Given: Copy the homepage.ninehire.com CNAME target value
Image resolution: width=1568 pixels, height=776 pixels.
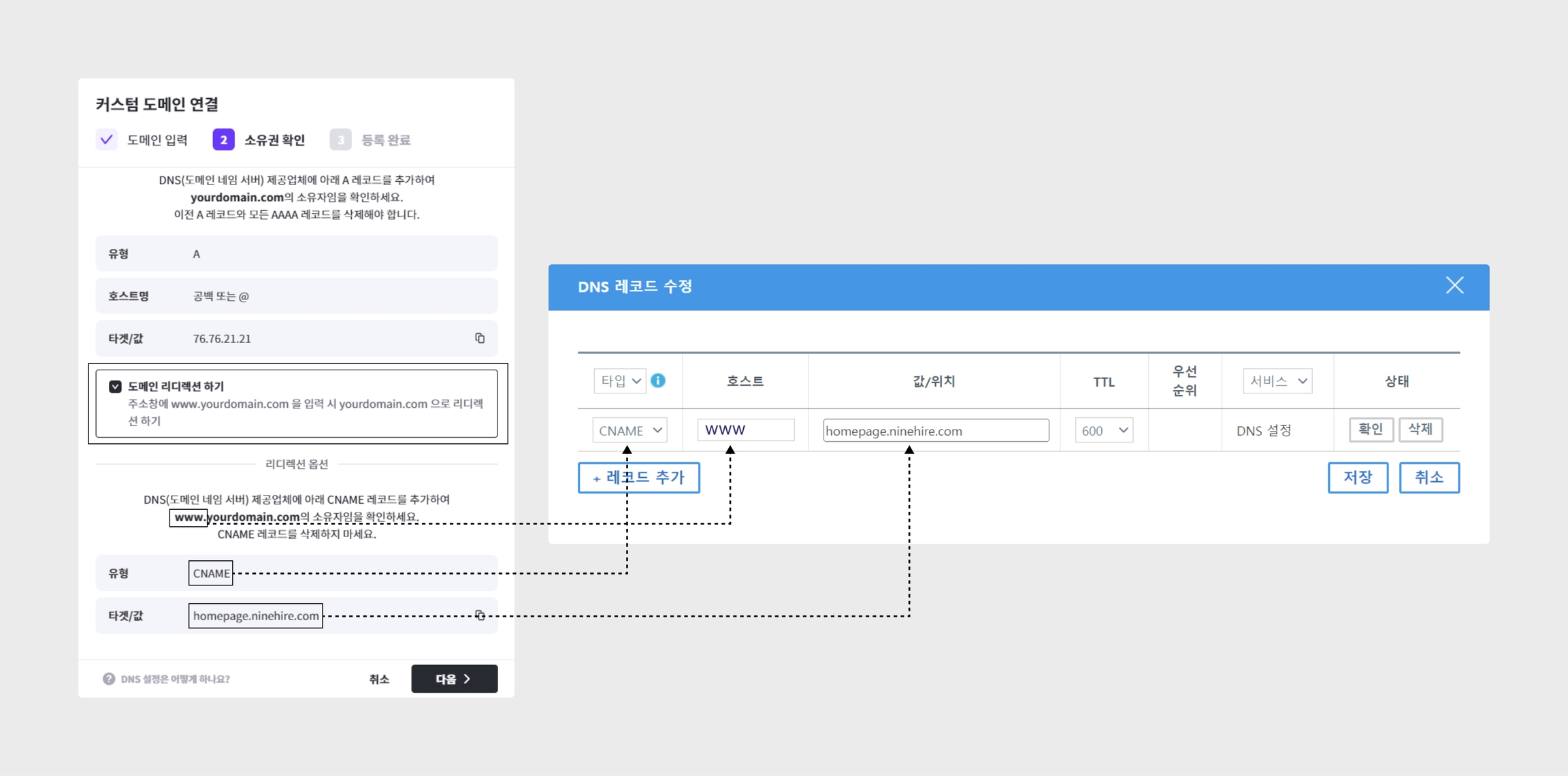Looking at the screenshot, I should [x=480, y=615].
